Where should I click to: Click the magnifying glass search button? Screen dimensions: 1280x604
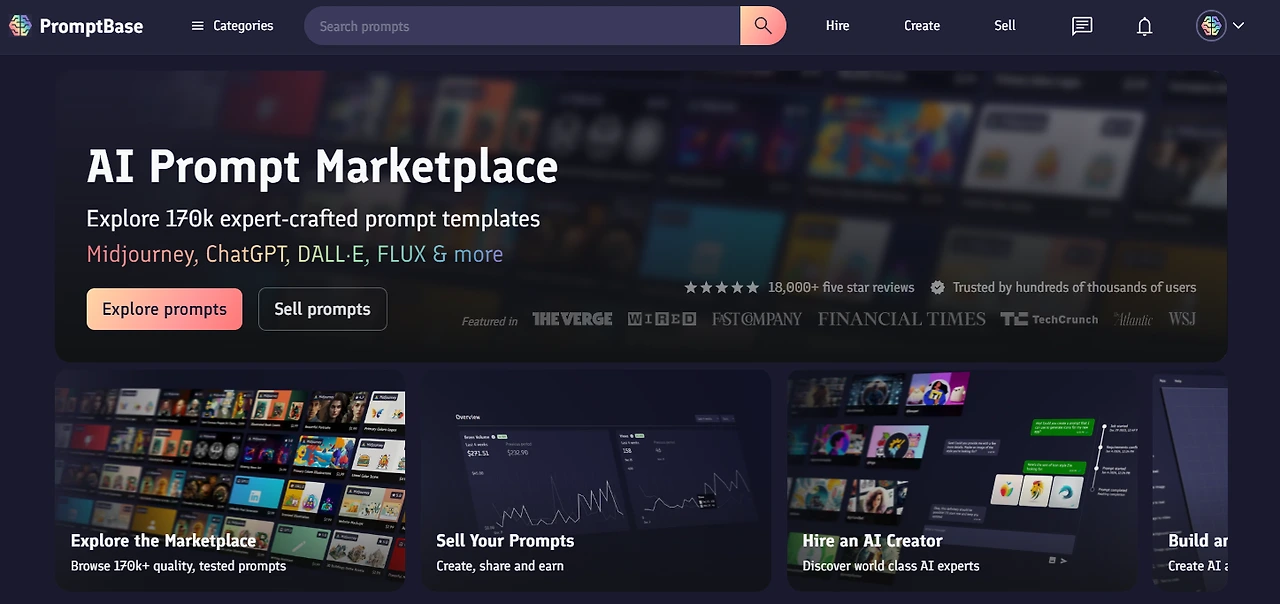click(x=763, y=26)
